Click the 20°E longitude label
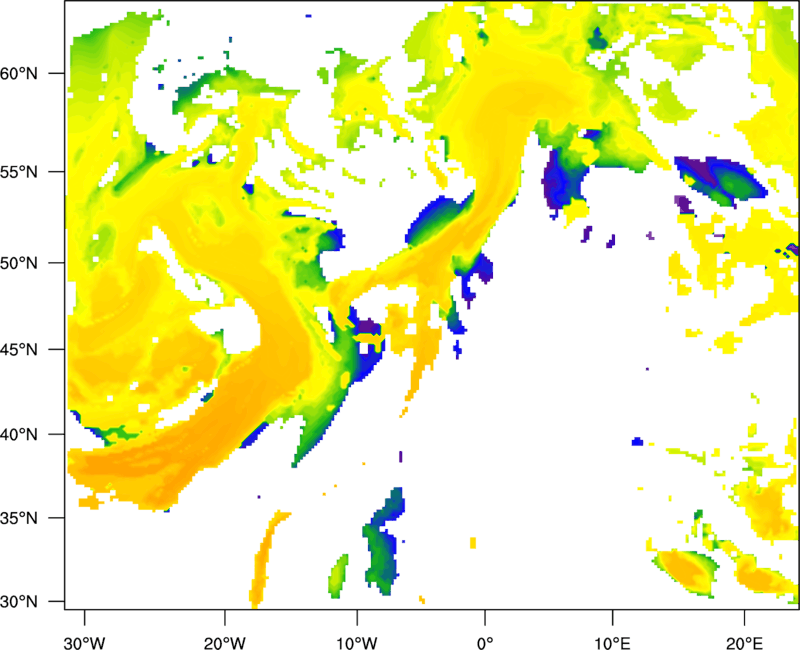 tap(744, 643)
